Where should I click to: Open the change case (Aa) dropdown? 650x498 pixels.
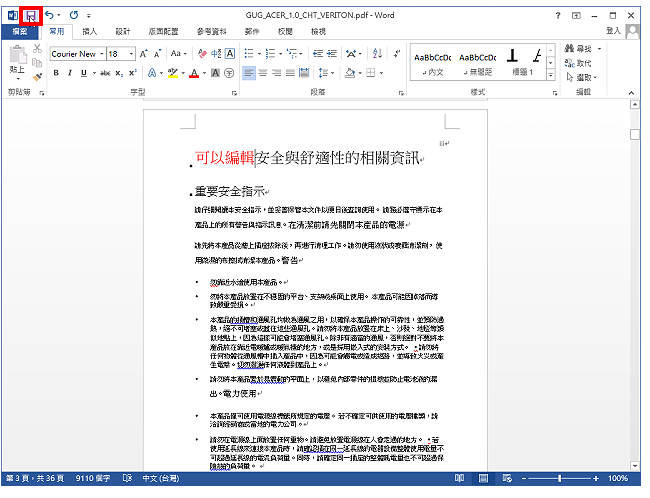coord(179,54)
